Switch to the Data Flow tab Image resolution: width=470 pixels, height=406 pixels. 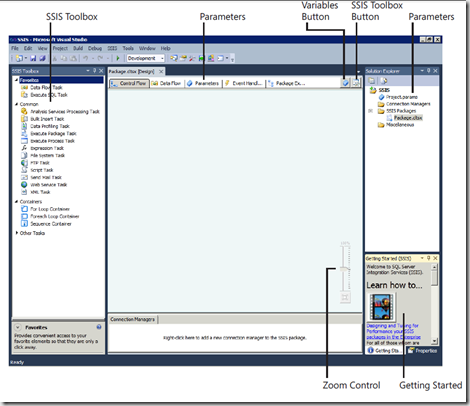point(166,83)
